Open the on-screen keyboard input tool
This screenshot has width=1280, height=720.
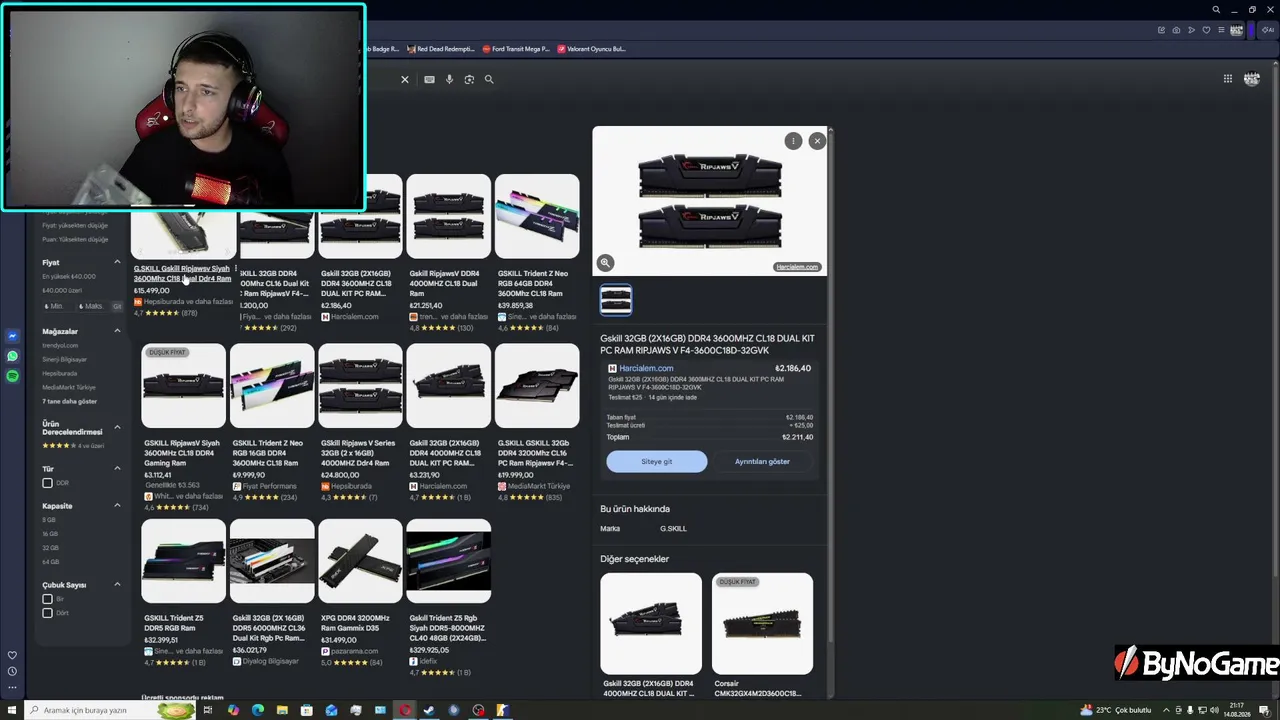(x=429, y=79)
